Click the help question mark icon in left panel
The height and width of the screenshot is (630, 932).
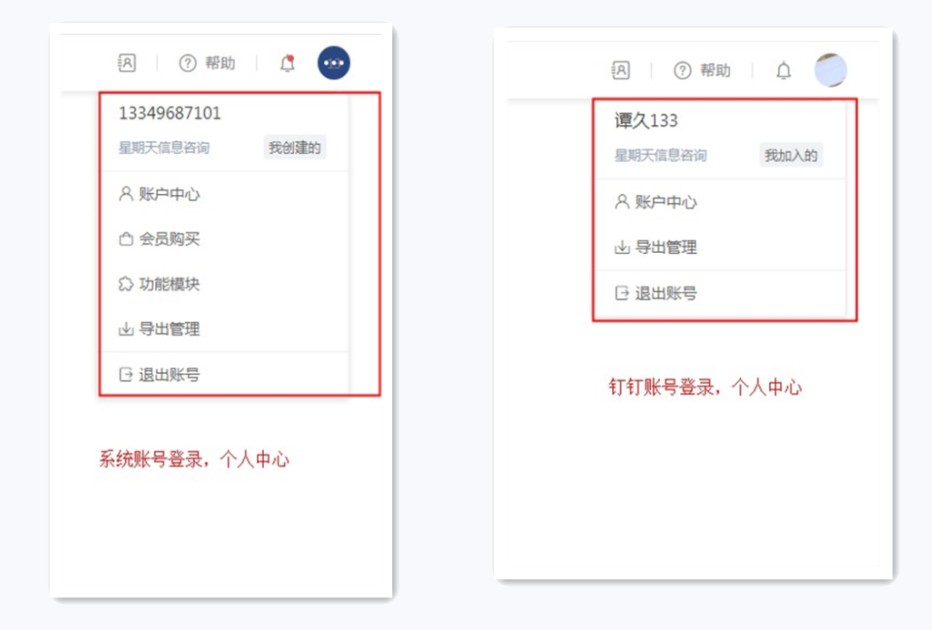tap(188, 63)
